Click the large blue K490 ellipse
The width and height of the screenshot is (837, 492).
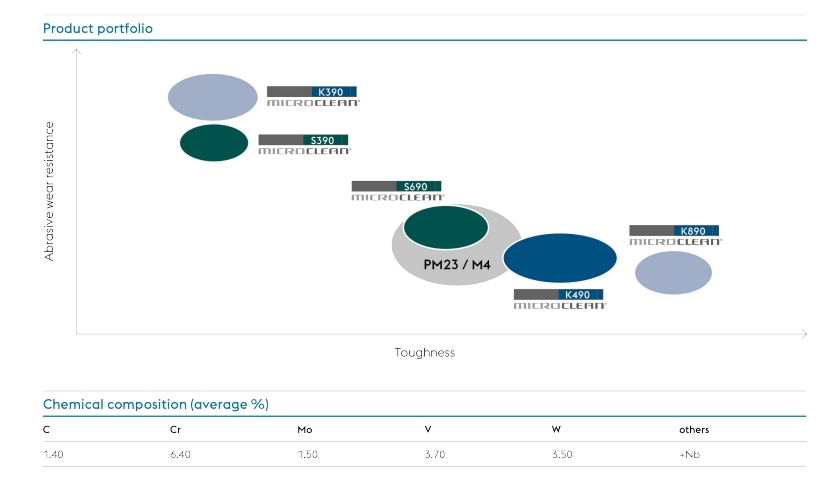(560, 258)
